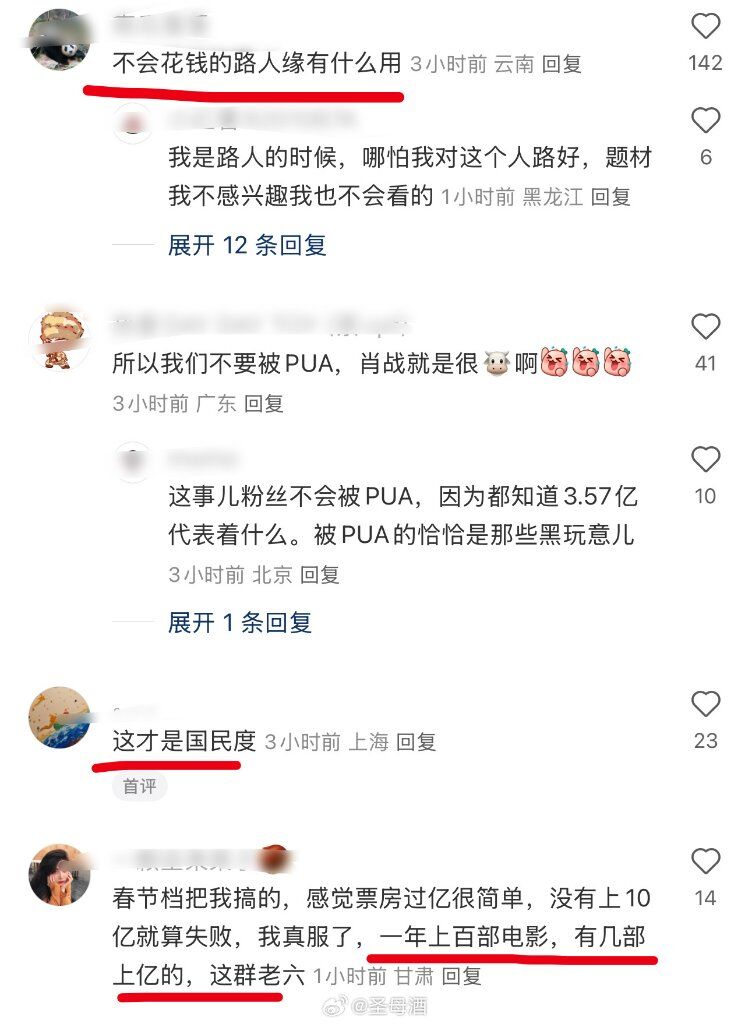Like the Beijing reply with 10 likes
The image size is (751, 1024).
705,460
